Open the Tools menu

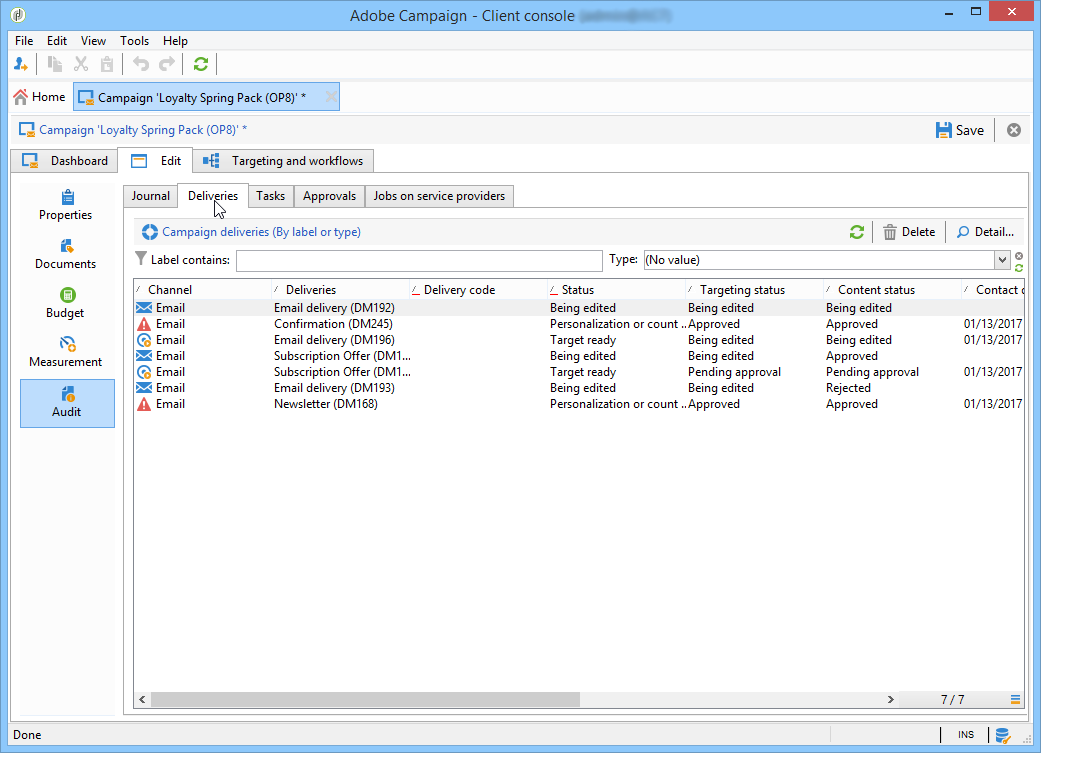tap(134, 41)
